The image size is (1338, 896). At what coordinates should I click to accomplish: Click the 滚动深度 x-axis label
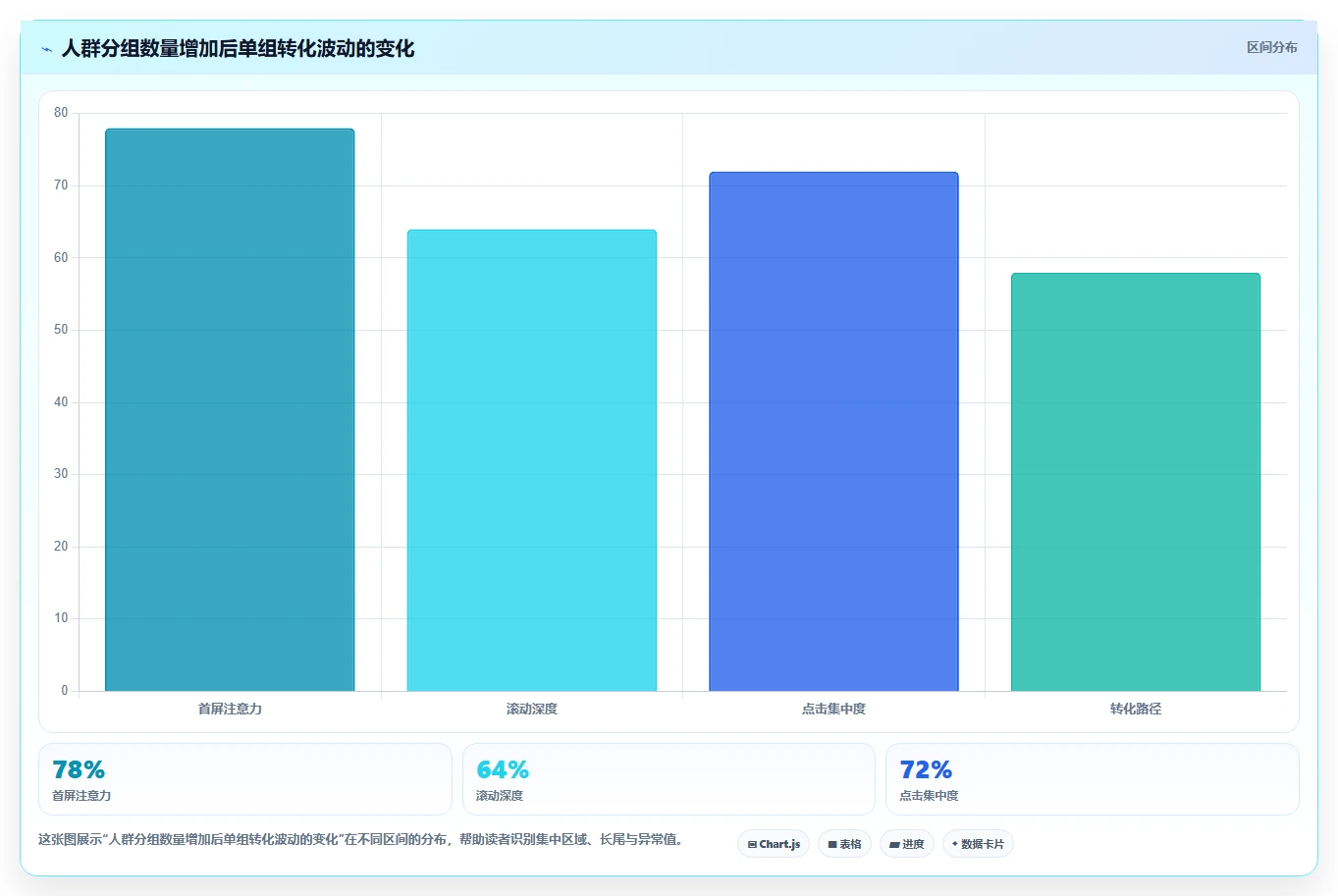tap(532, 709)
